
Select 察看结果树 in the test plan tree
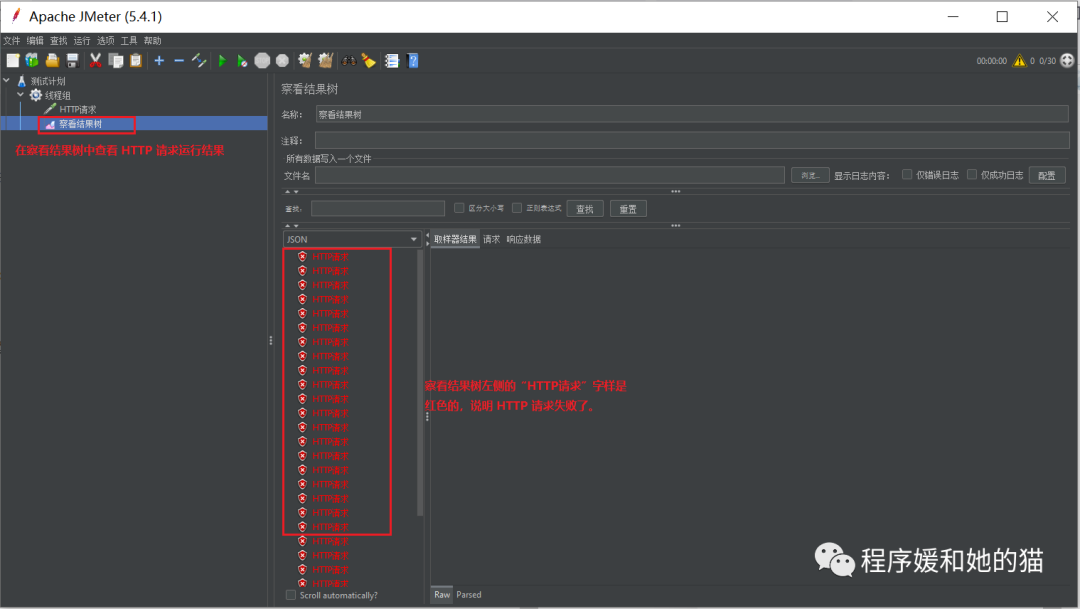80,124
